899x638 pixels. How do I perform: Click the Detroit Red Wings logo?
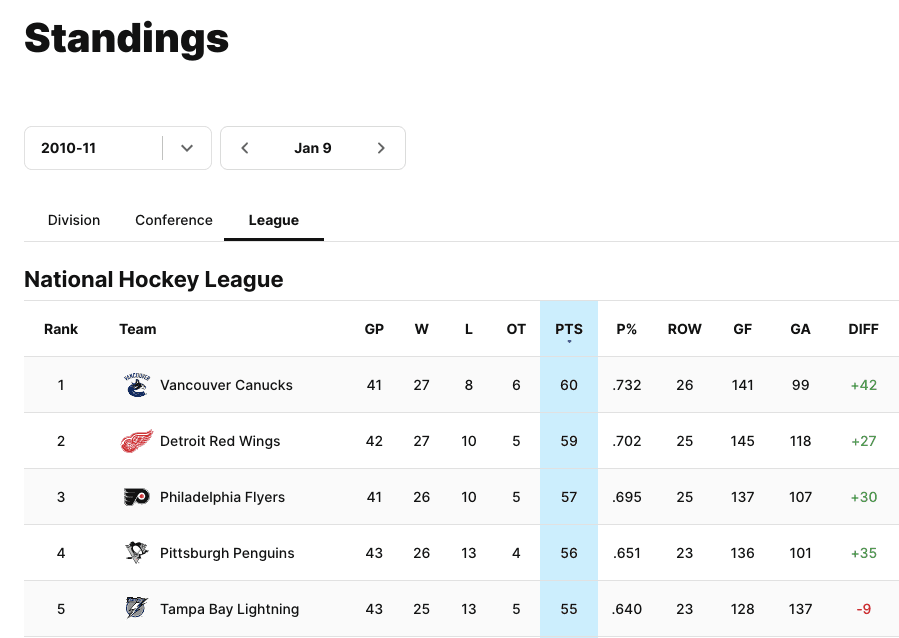137,441
